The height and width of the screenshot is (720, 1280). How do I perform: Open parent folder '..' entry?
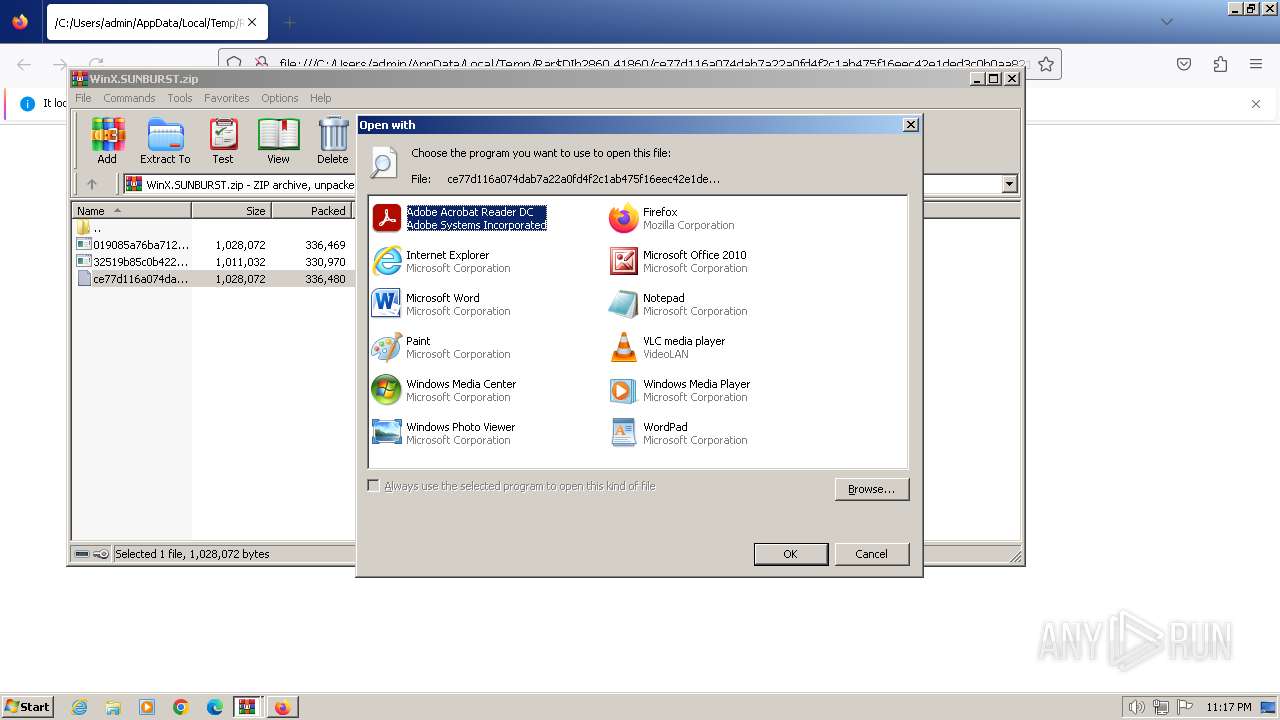pyautogui.click(x=90, y=228)
